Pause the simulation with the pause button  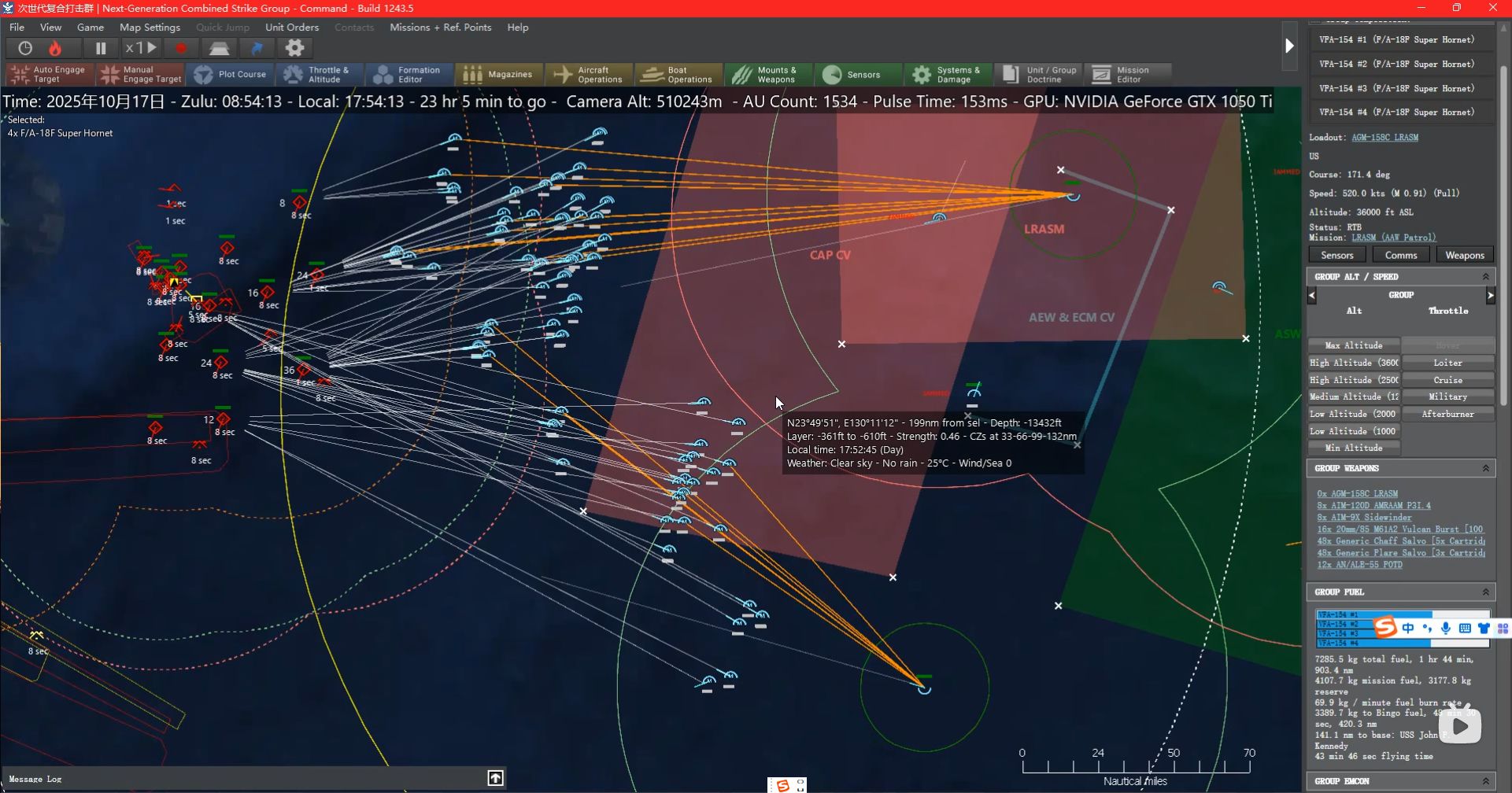[x=101, y=48]
